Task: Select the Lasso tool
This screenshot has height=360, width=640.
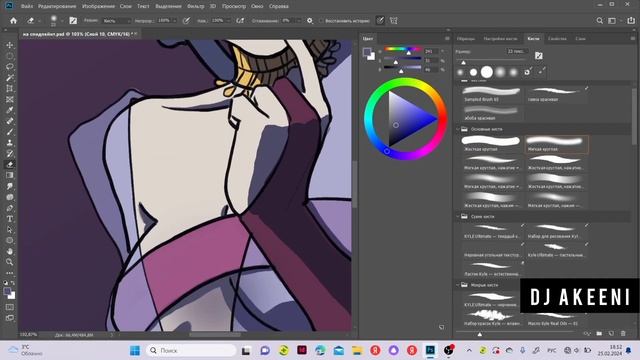Action: 10,67
